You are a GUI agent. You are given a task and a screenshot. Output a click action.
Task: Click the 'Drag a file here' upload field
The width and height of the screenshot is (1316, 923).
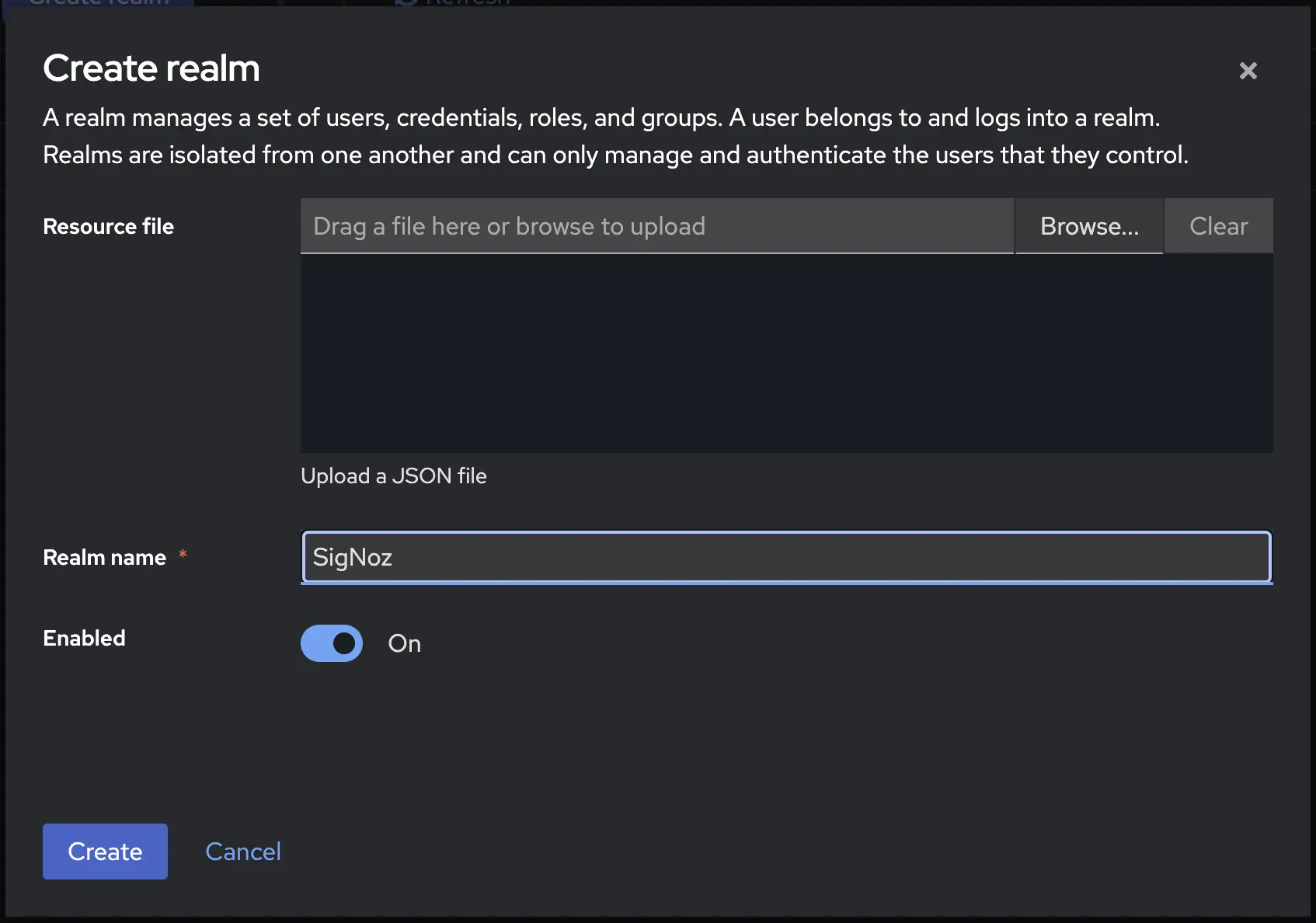(657, 226)
